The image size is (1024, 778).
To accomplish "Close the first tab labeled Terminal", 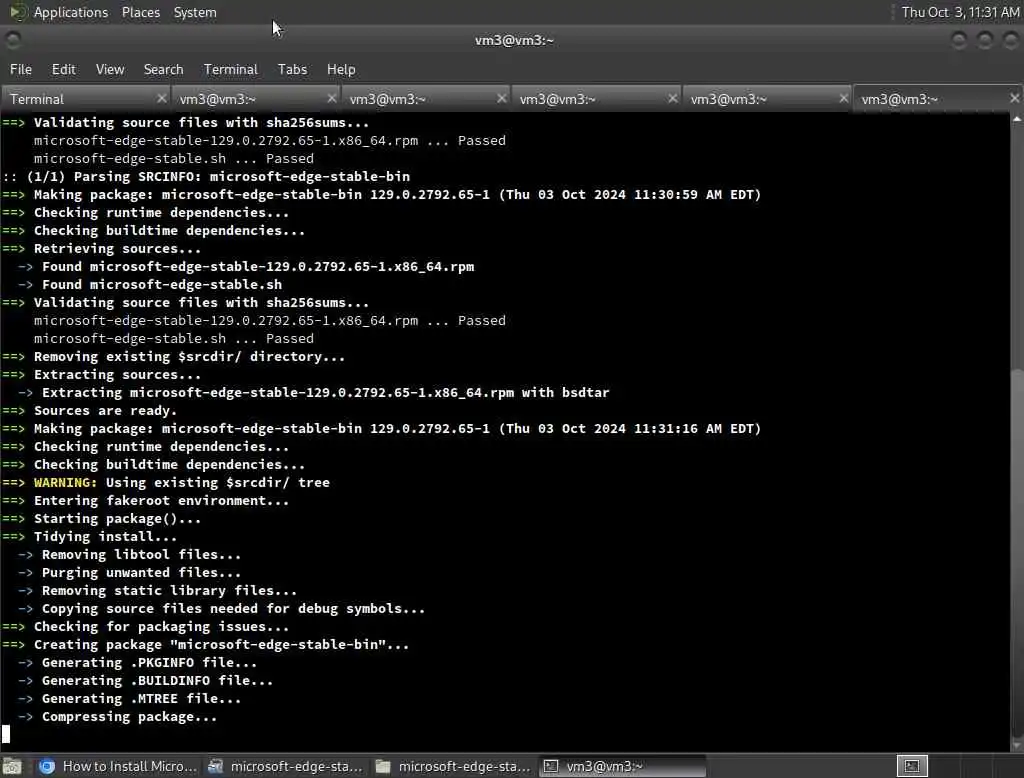I will (162, 98).
